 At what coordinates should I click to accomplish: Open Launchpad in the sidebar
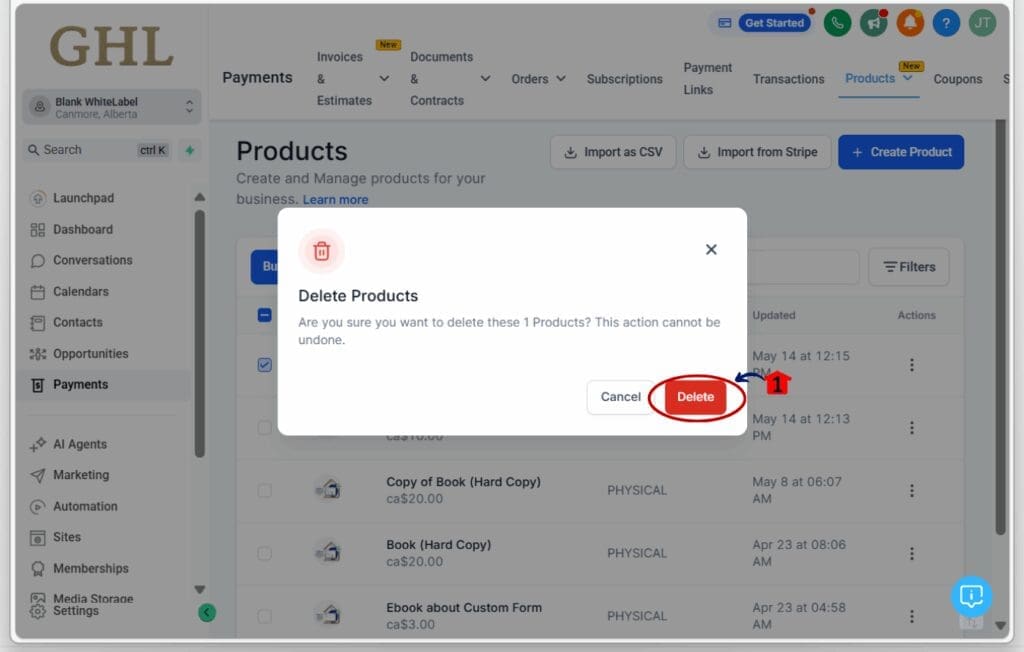tap(83, 198)
